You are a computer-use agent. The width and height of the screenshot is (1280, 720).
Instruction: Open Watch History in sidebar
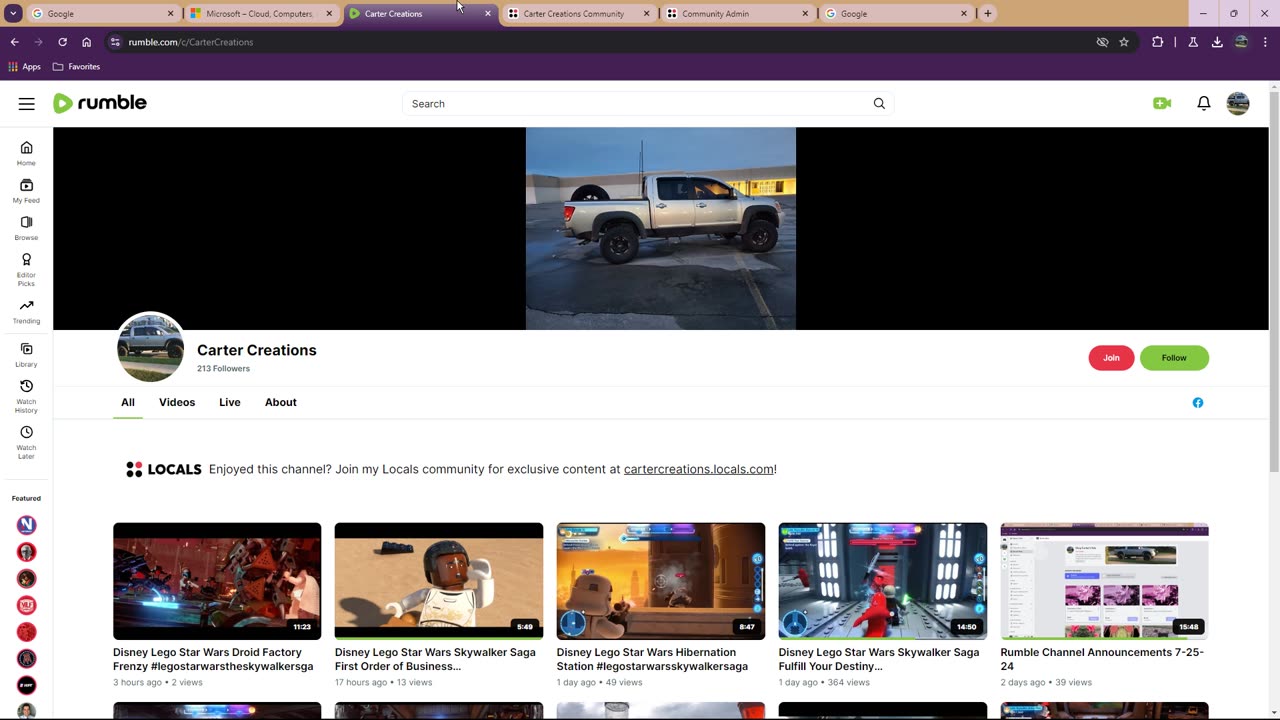(26, 397)
